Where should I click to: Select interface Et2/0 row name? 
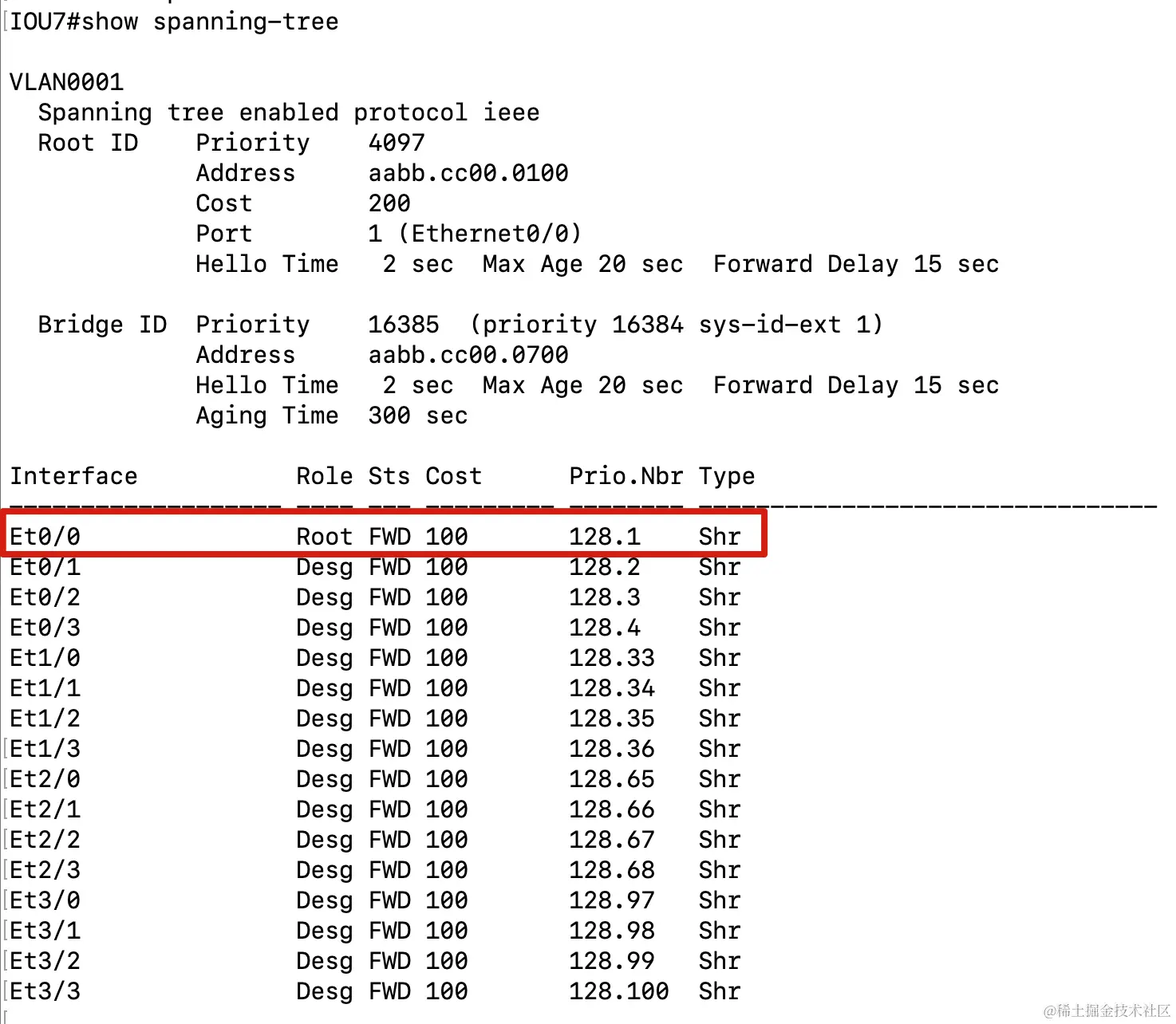(45, 779)
